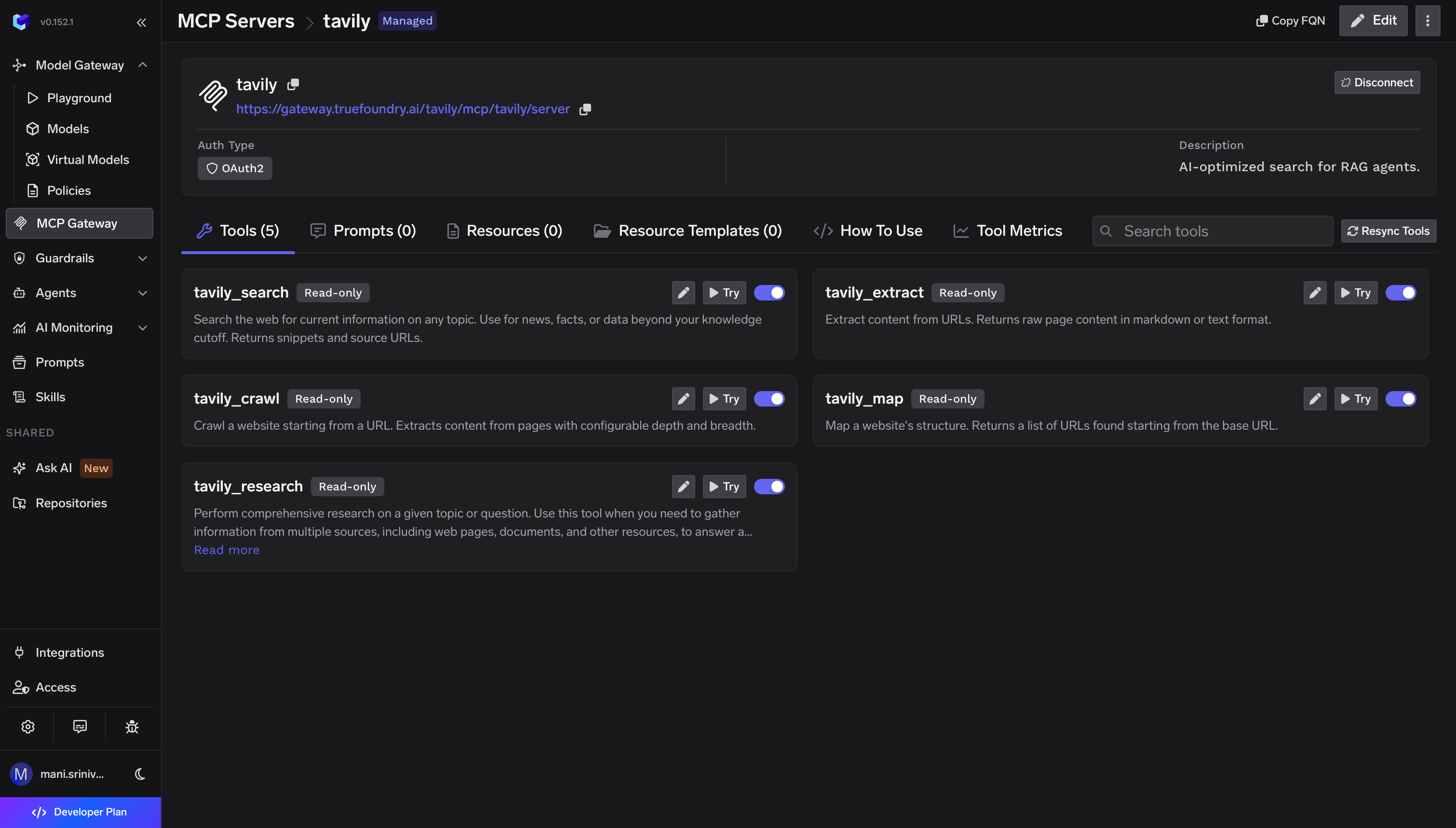This screenshot has width=1456, height=828.
Task: Click the Disconnect button
Action: coord(1377,82)
